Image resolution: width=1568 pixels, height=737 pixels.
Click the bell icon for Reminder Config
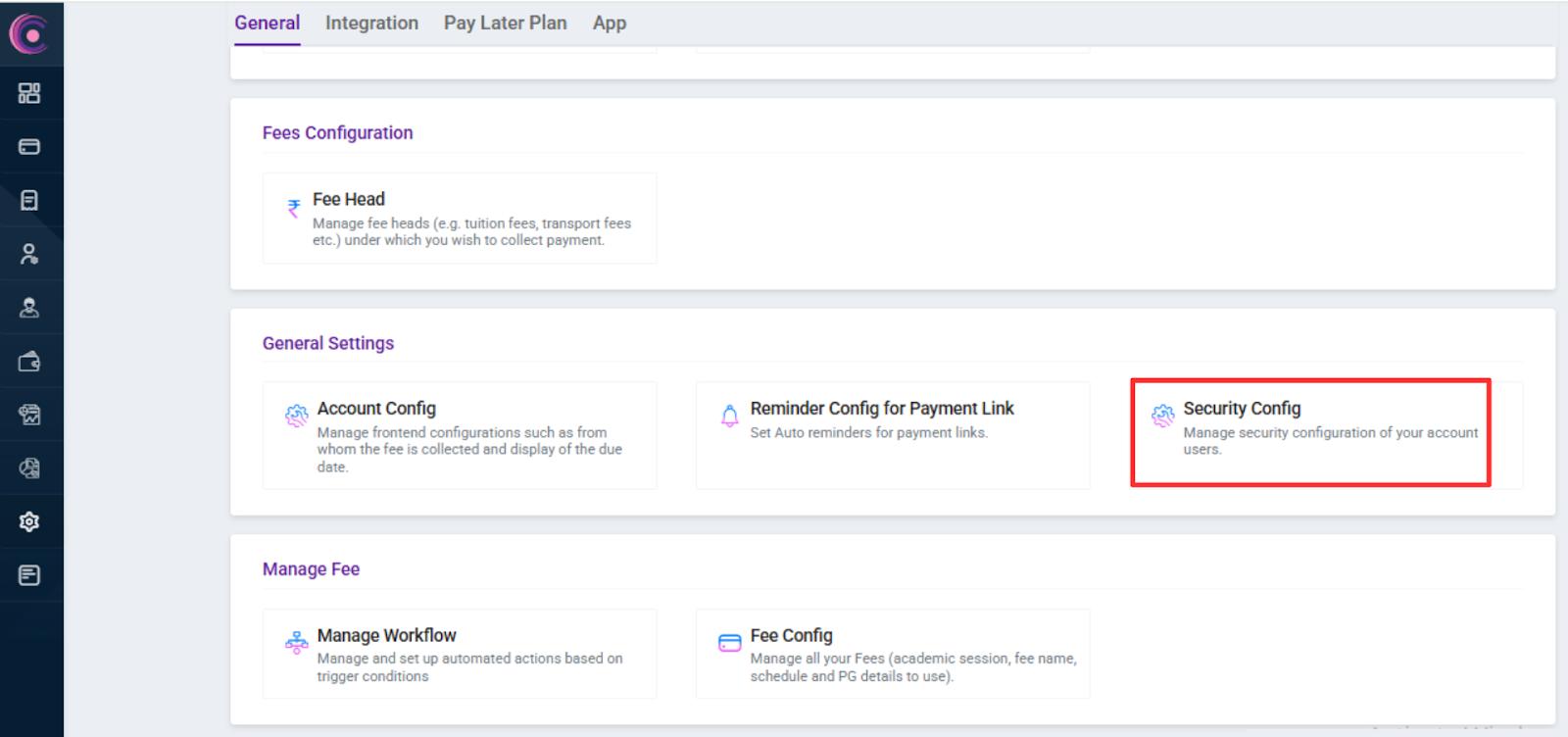click(729, 416)
